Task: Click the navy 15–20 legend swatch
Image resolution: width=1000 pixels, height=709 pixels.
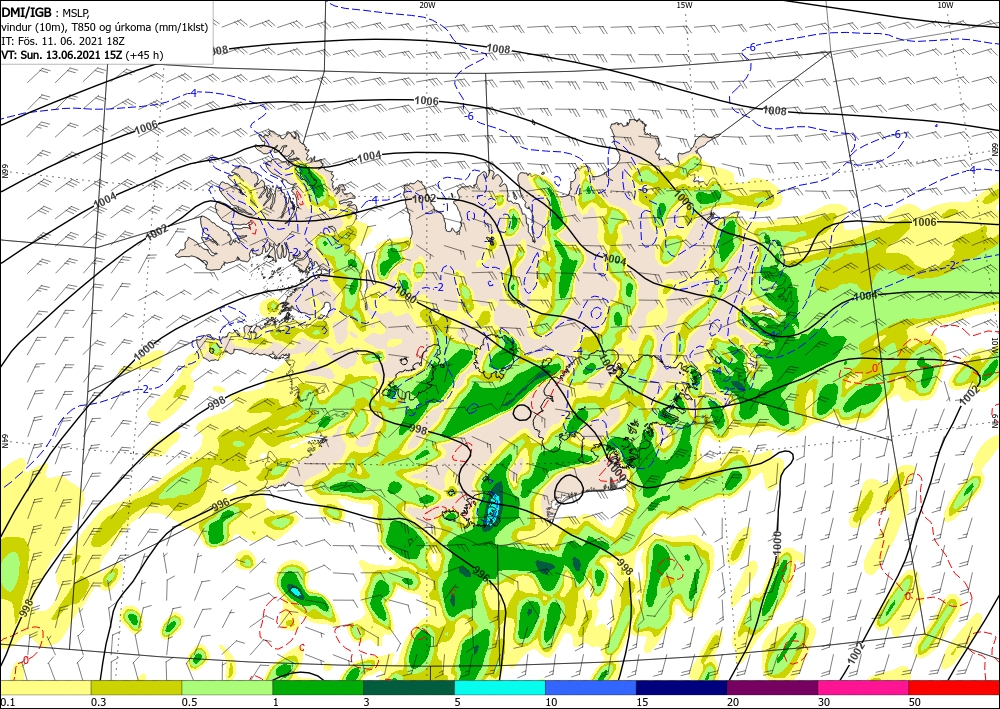Action: point(682,687)
